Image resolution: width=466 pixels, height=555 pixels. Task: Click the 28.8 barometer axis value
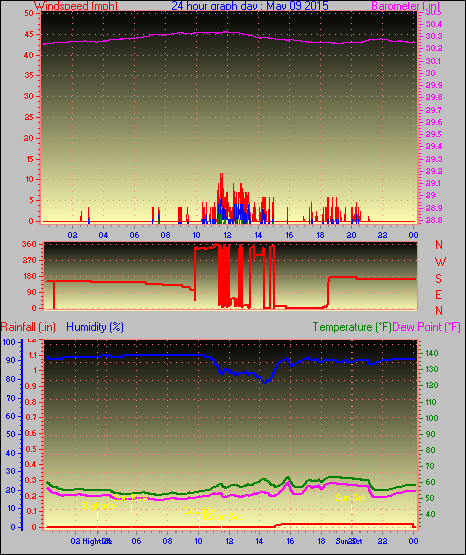pos(433,220)
